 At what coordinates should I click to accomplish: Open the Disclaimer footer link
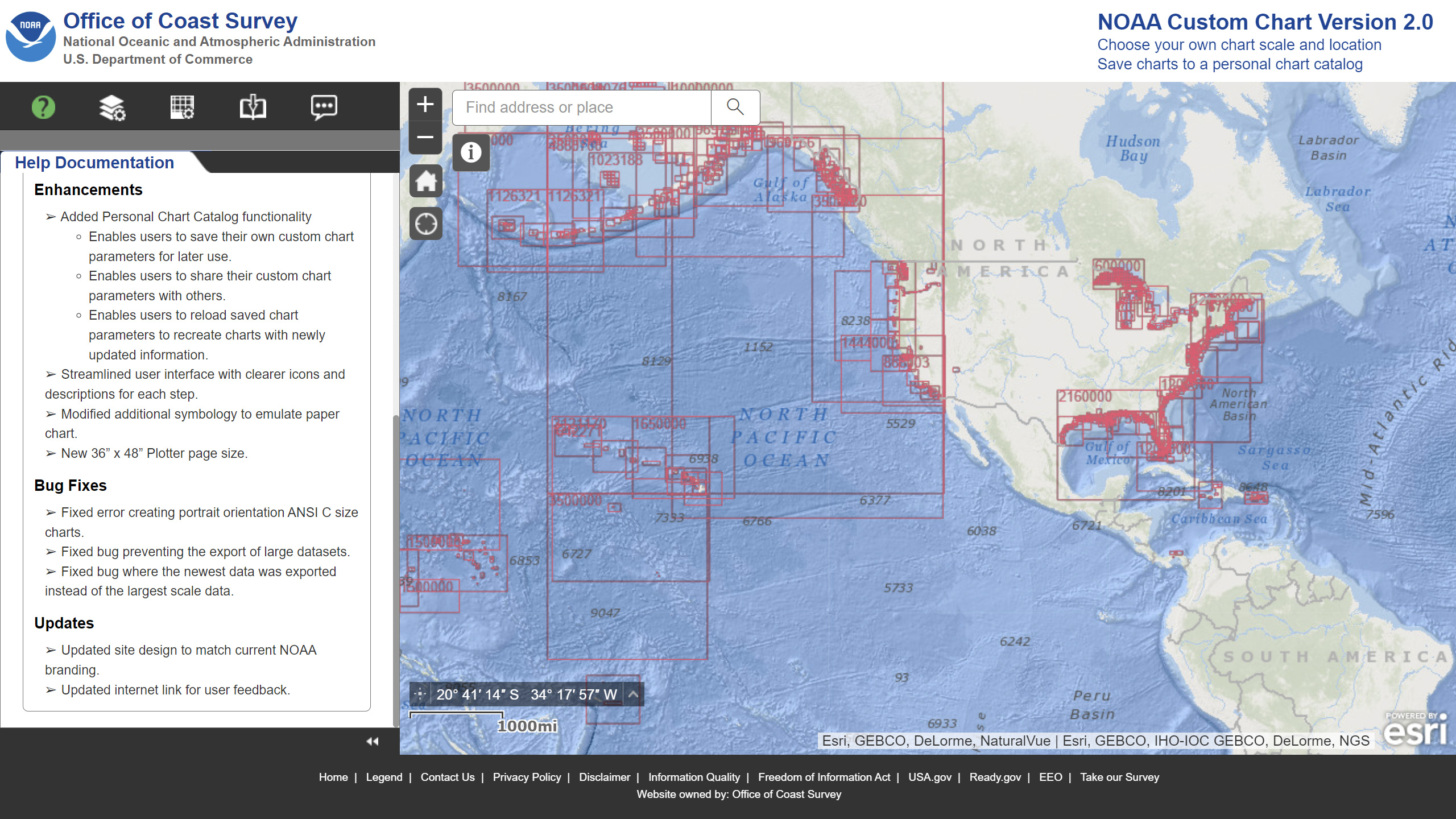(605, 777)
